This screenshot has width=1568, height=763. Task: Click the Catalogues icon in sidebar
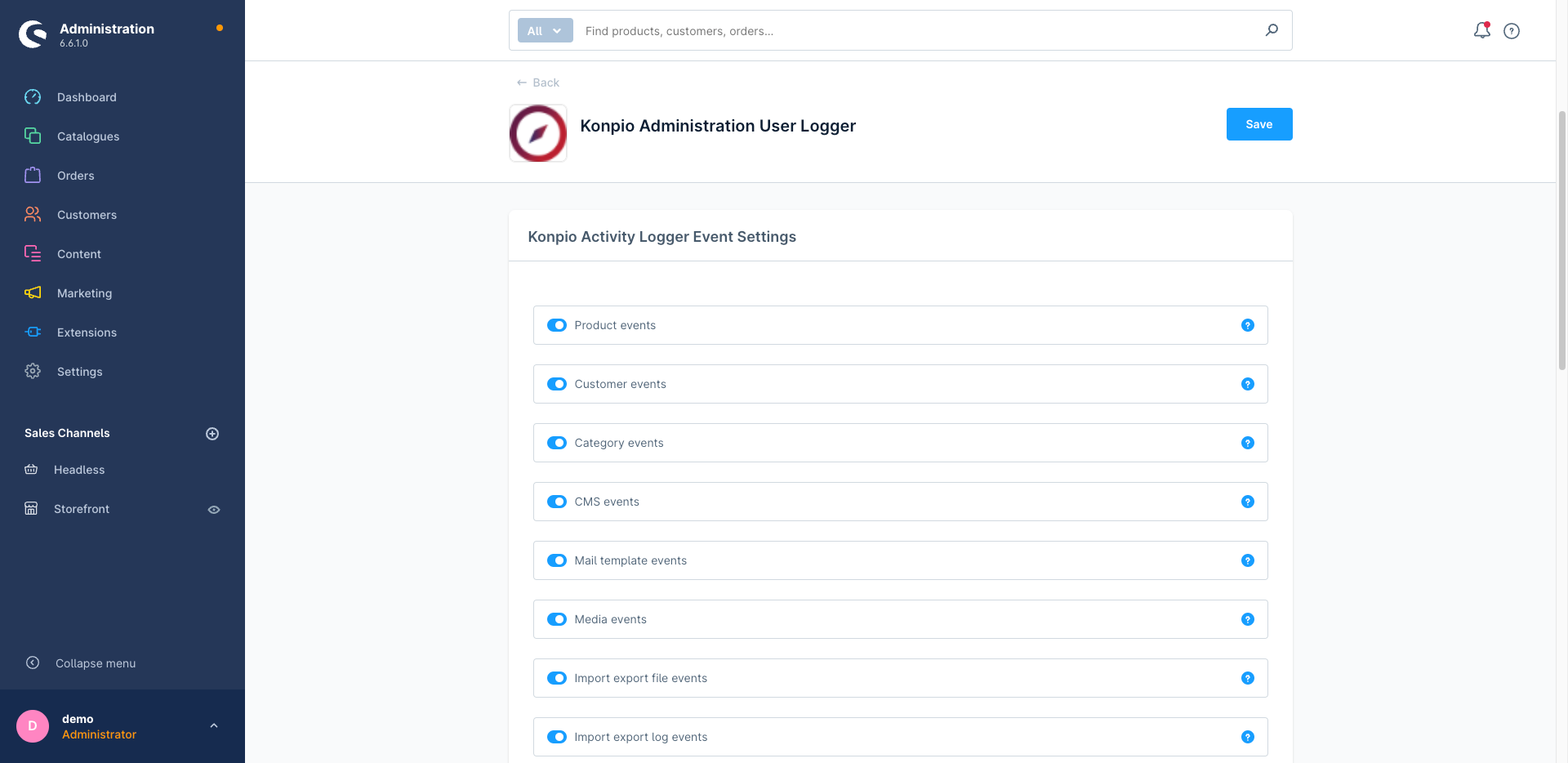coord(33,136)
